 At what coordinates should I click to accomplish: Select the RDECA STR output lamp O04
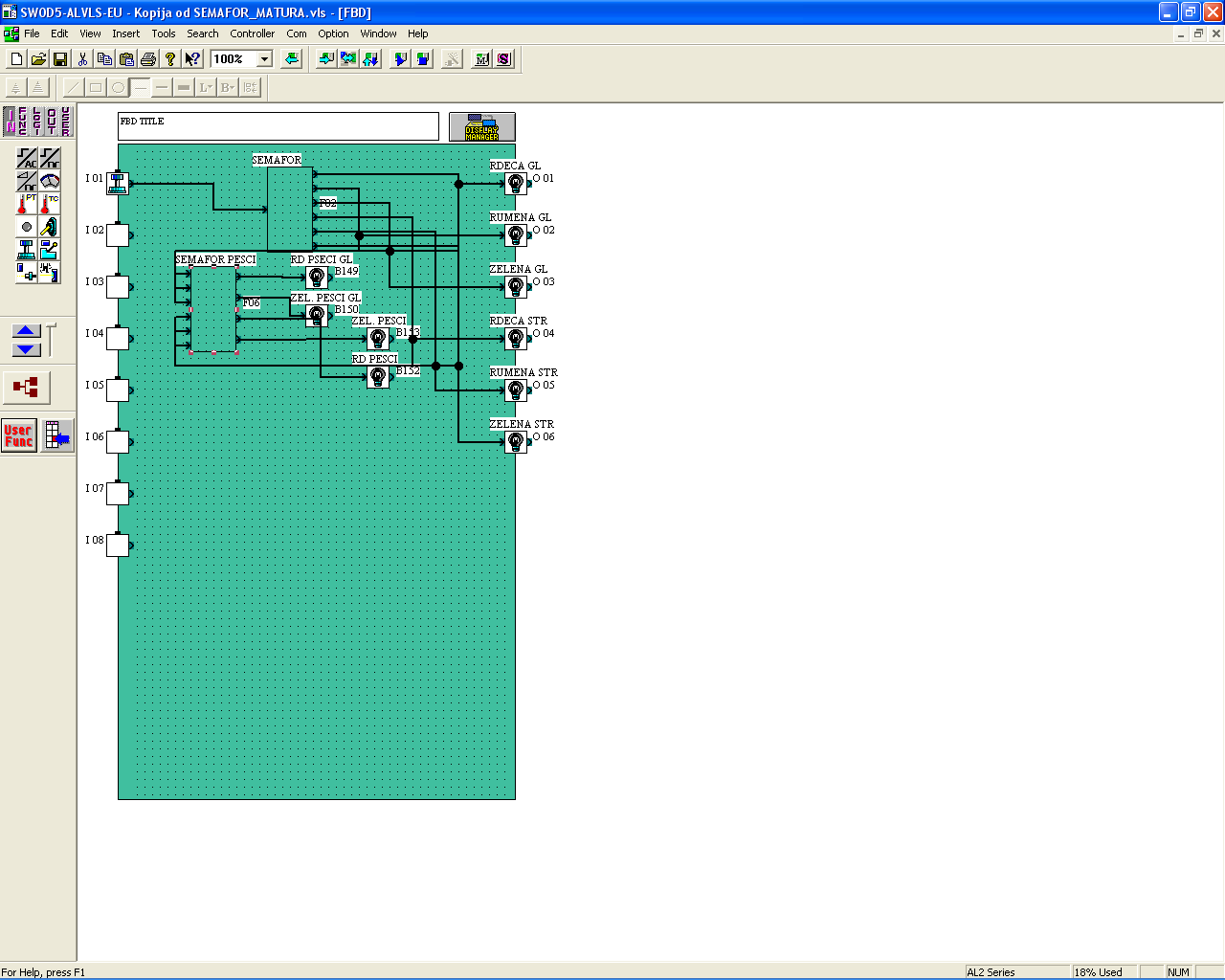(516, 339)
